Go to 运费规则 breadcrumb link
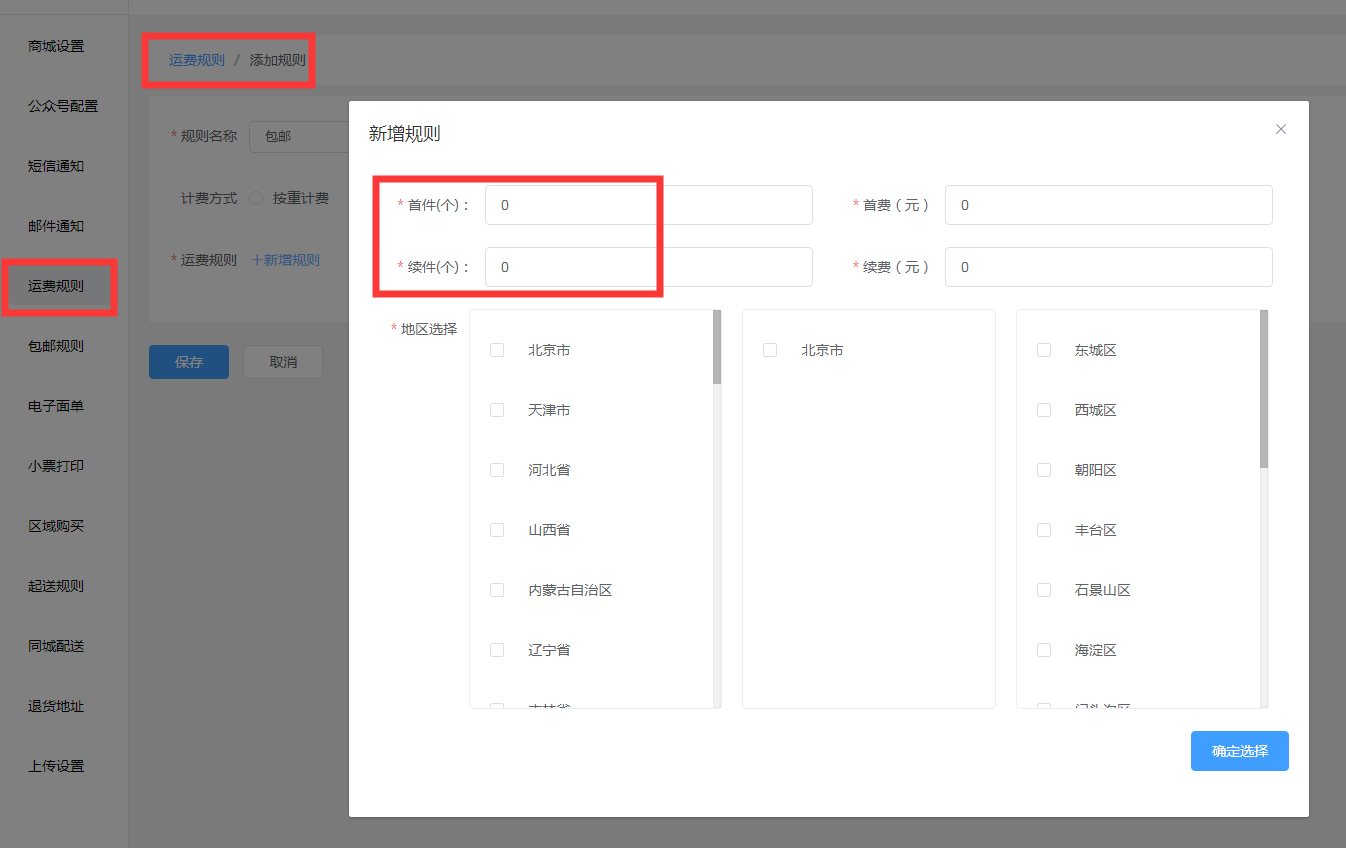The width and height of the screenshot is (1346, 848). click(197, 60)
